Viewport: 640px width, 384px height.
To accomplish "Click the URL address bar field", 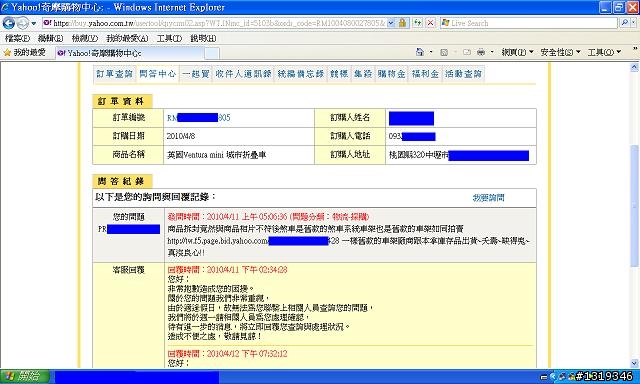I will (x=214, y=23).
